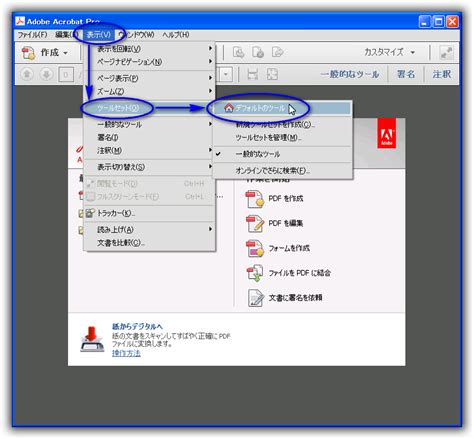Click the page number input field
Viewport: 474px width, 439px height.
click(x=66, y=75)
